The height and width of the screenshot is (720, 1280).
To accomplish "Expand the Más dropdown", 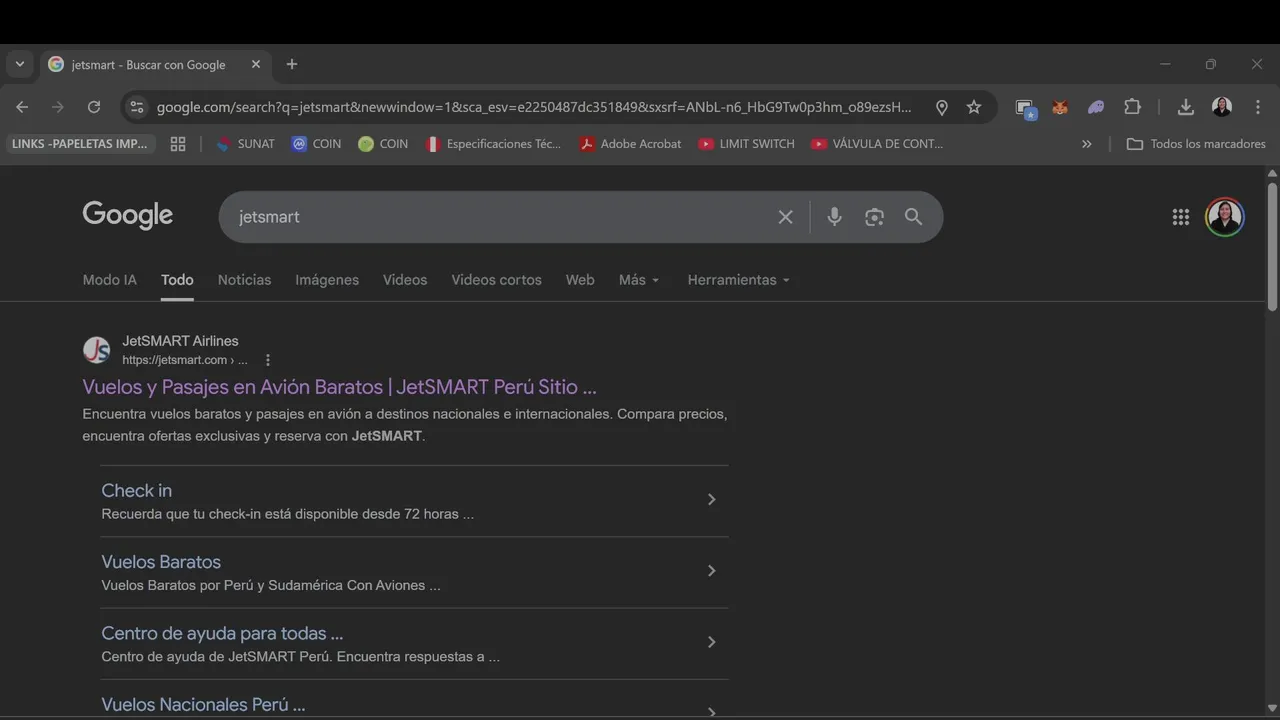I will 639,280.
